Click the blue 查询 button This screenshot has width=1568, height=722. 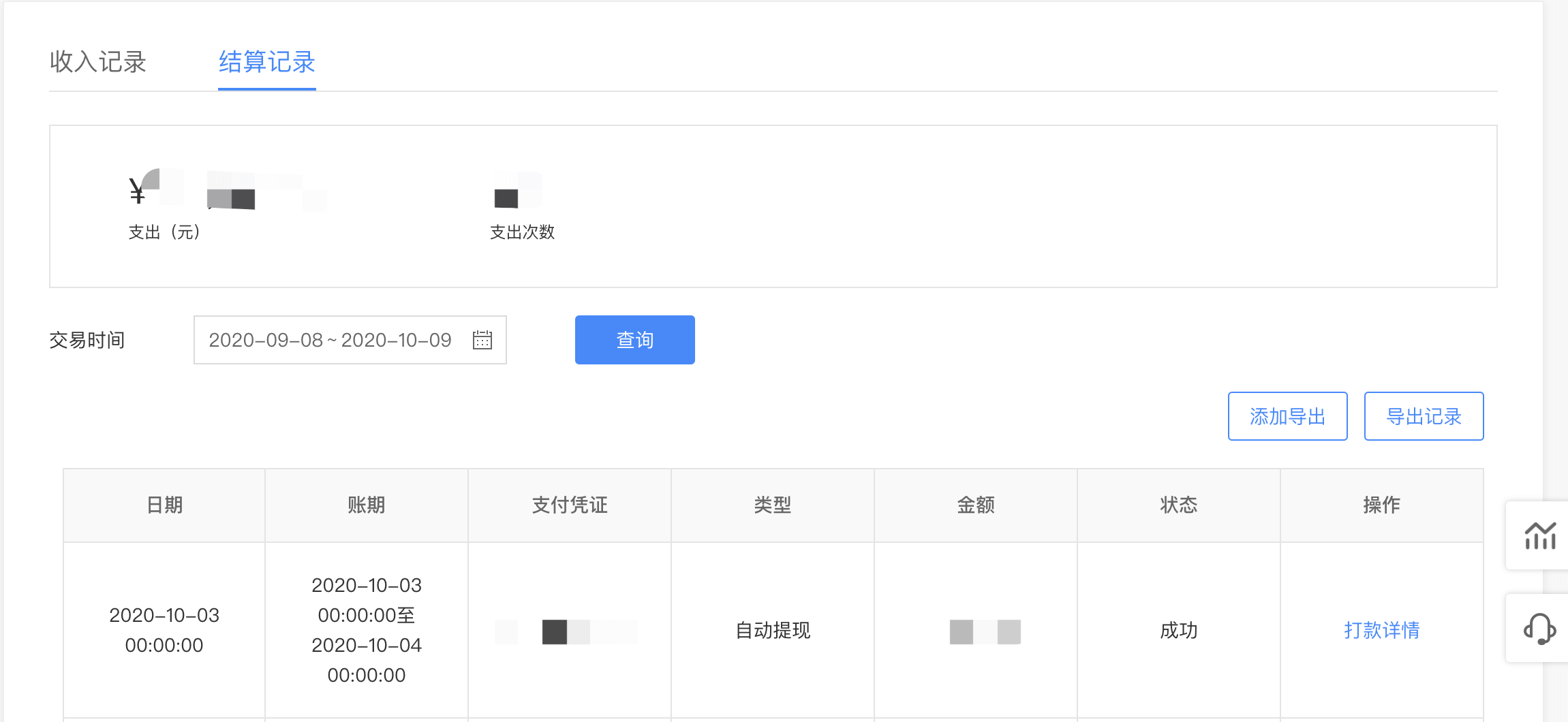pos(635,340)
